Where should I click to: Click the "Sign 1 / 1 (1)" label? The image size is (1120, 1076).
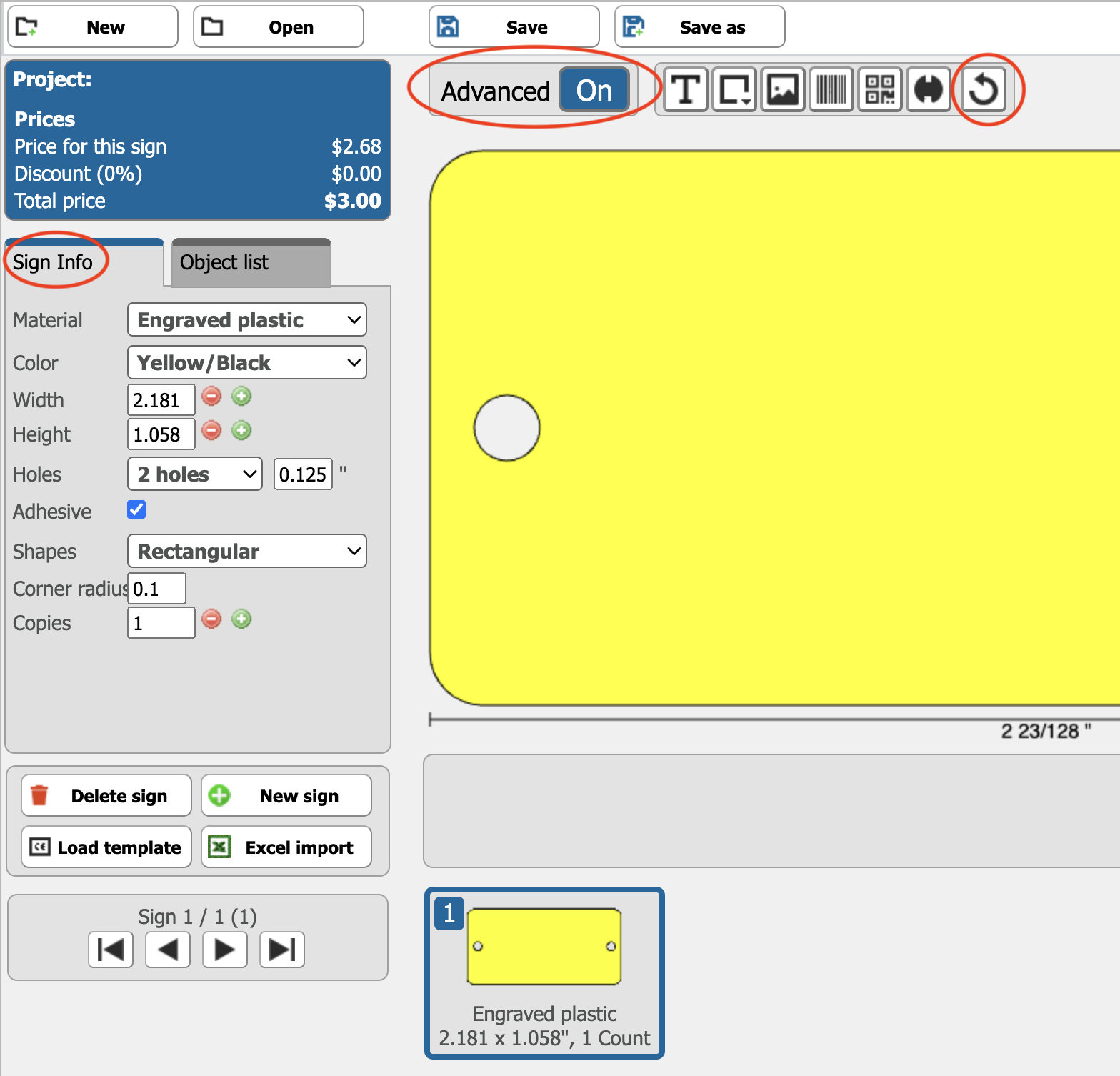(198, 916)
